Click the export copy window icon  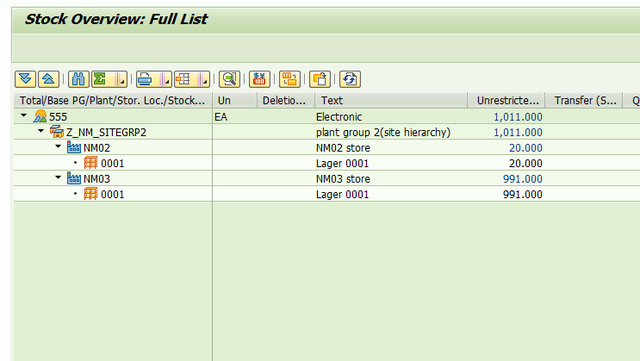click(x=320, y=79)
